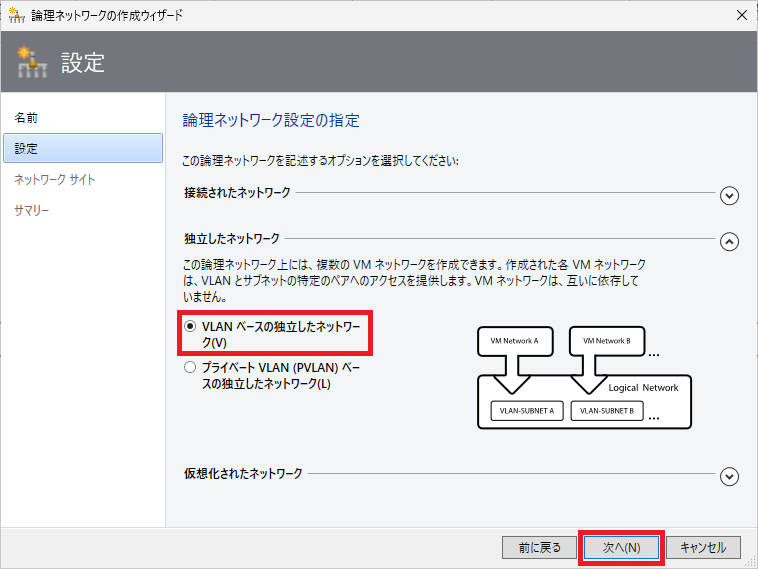This screenshot has width=758, height=569.
Task: Click the 独立したネットワーク section title
Action: (232, 238)
